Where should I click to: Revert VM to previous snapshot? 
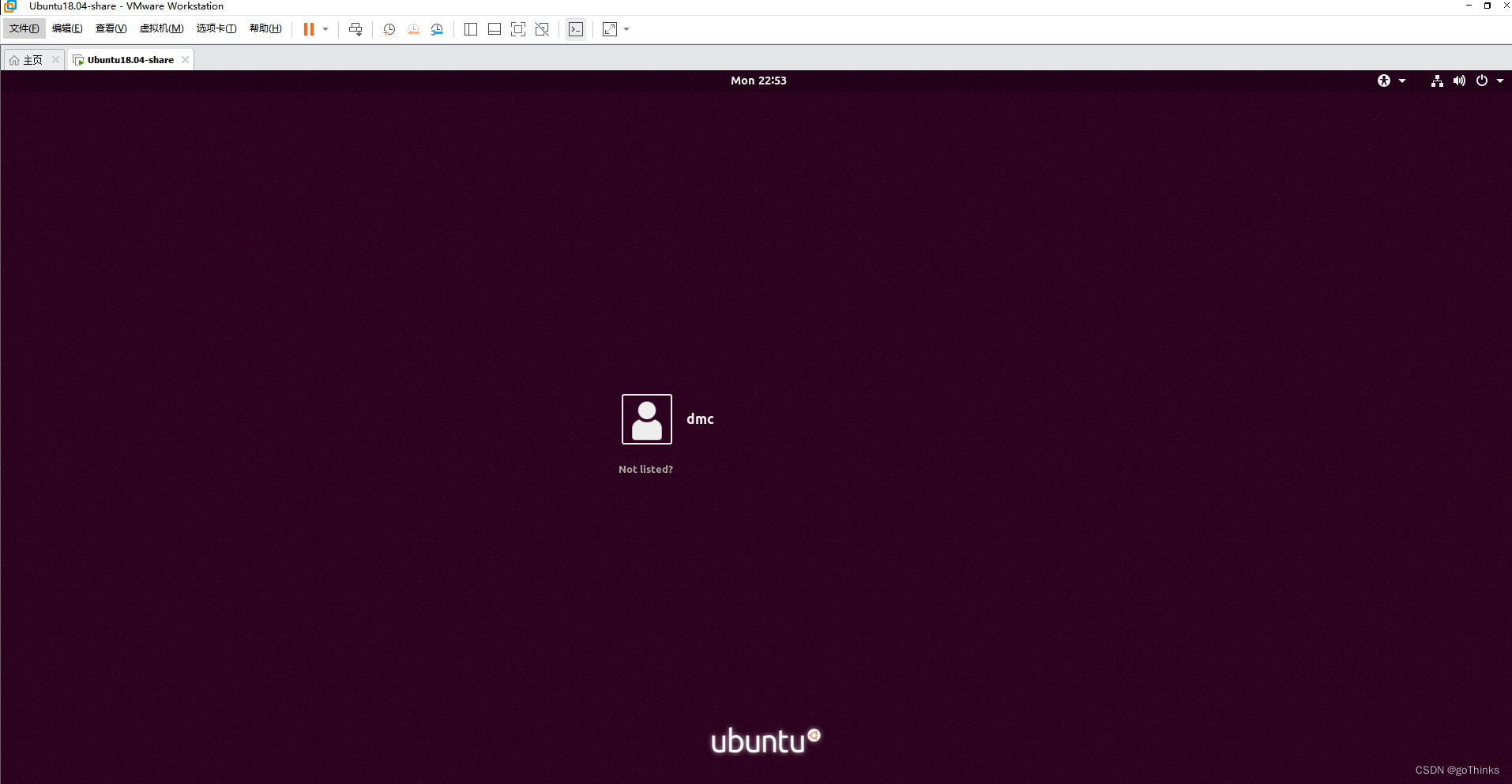[x=413, y=29]
